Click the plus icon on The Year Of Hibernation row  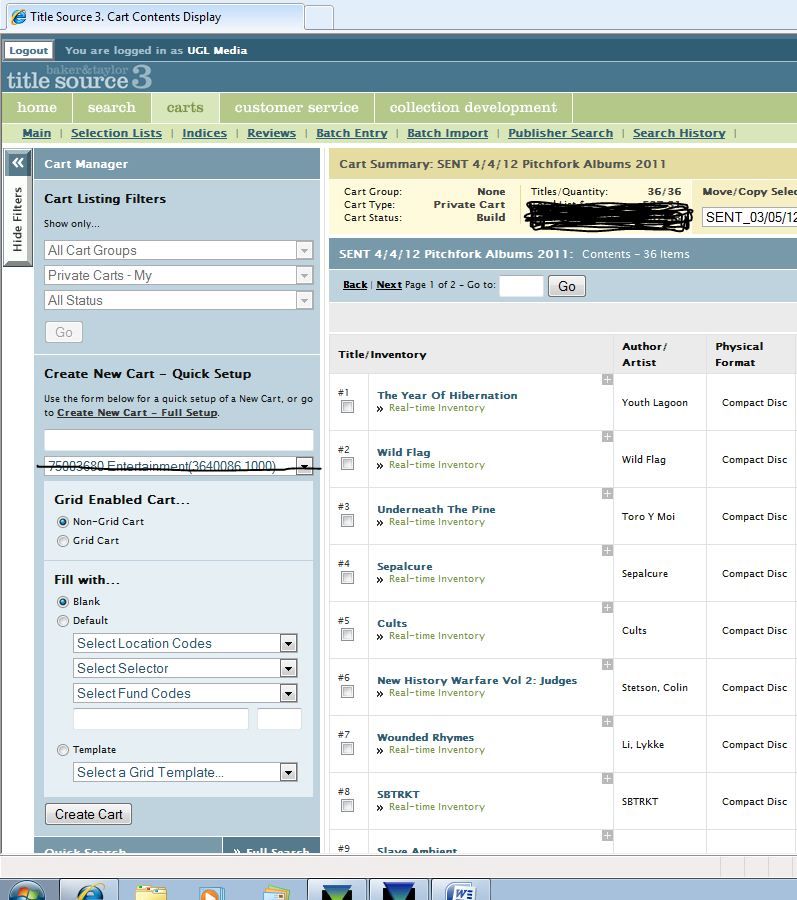click(606, 380)
